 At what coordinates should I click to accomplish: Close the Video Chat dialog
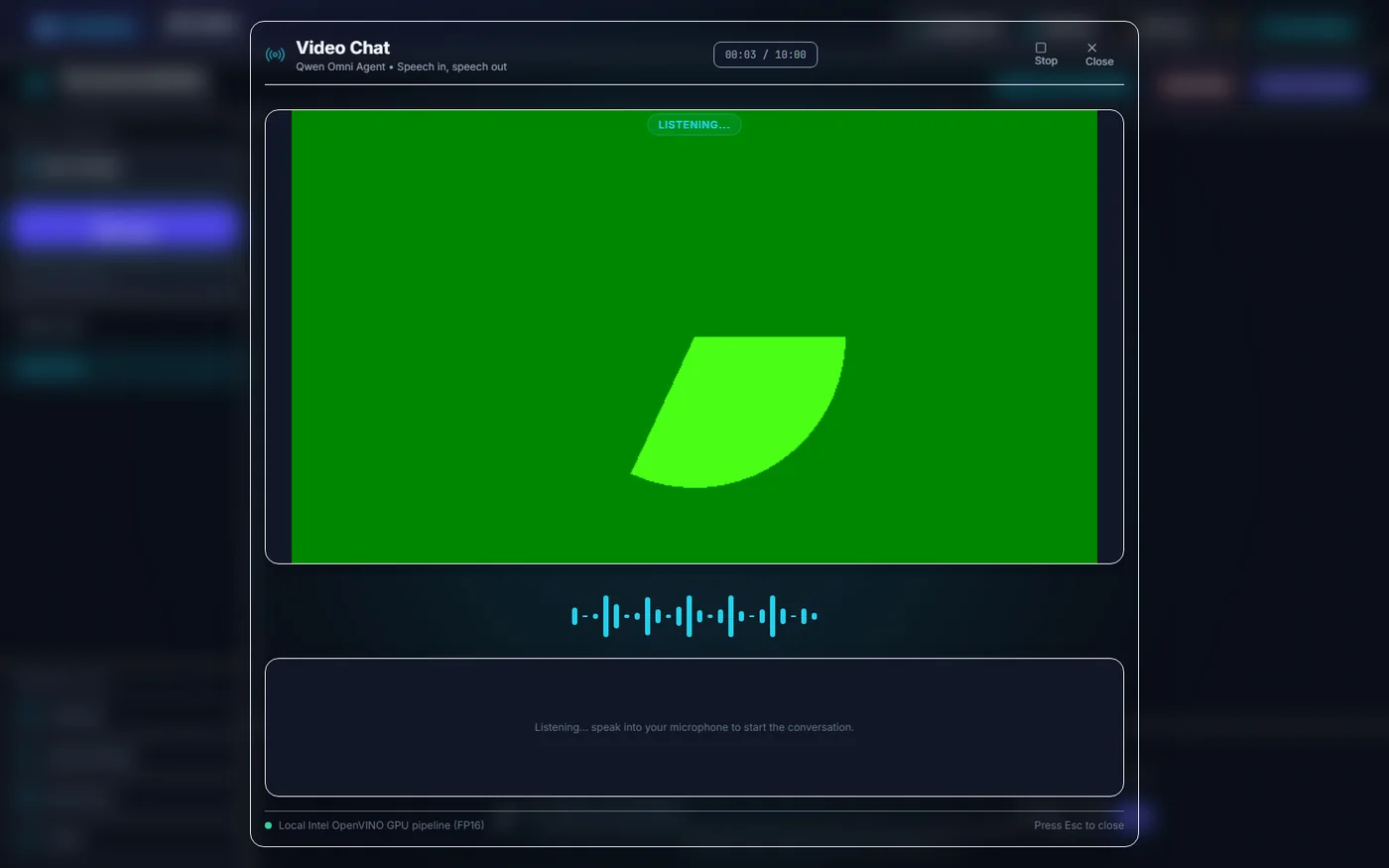[1099, 55]
